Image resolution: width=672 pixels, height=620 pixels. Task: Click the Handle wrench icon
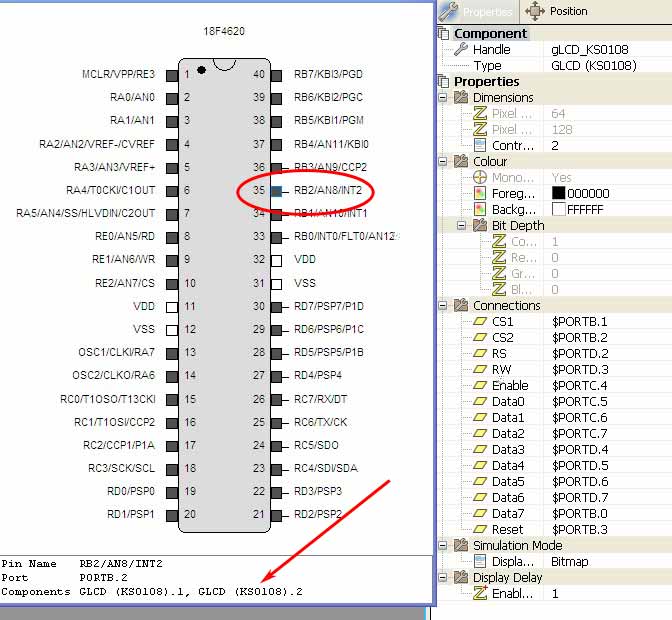461,49
